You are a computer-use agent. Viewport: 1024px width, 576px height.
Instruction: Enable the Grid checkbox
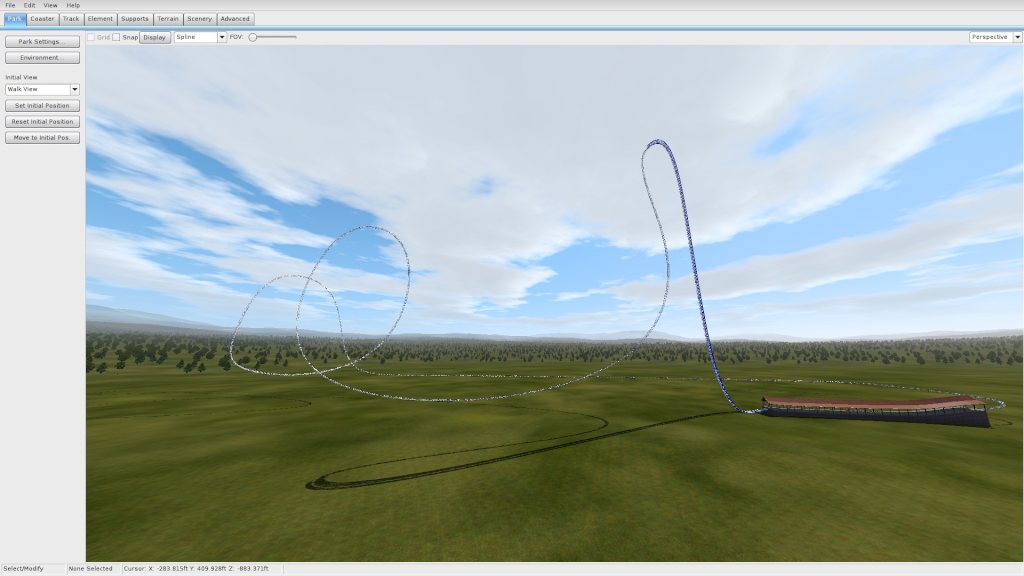click(x=91, y=37)
